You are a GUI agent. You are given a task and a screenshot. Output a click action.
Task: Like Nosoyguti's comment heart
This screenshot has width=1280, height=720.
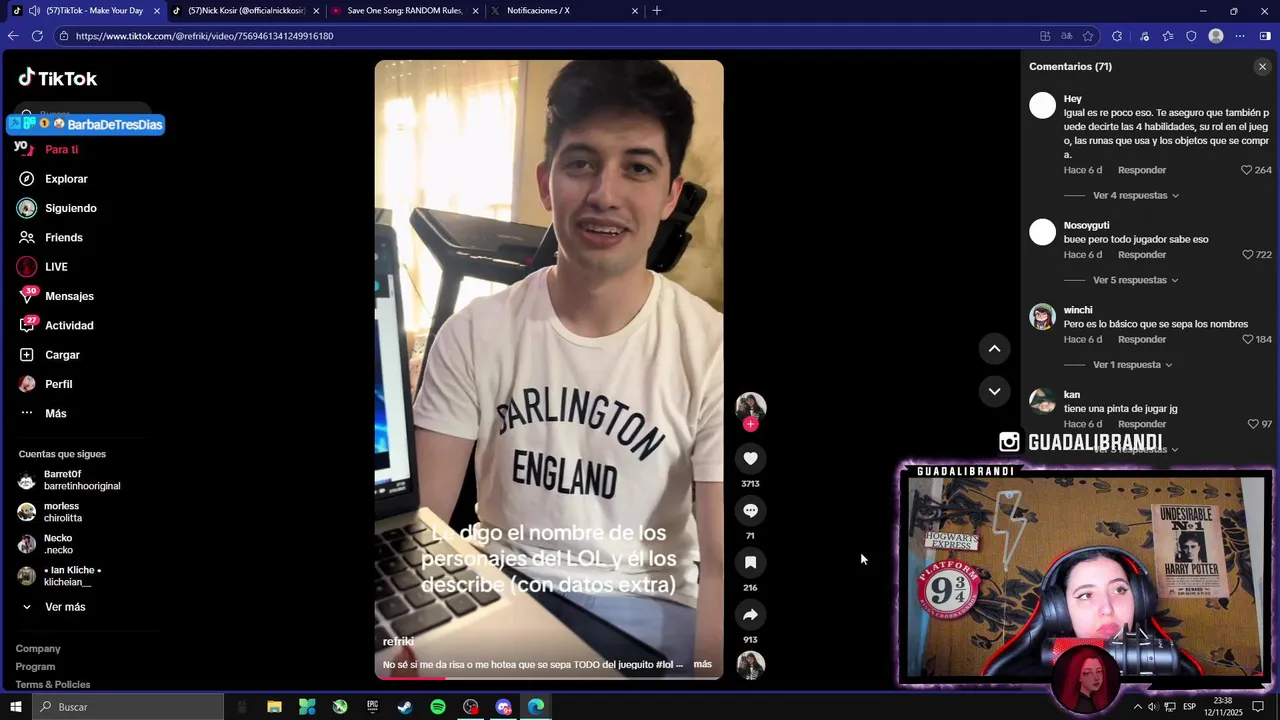(1247, 255)
